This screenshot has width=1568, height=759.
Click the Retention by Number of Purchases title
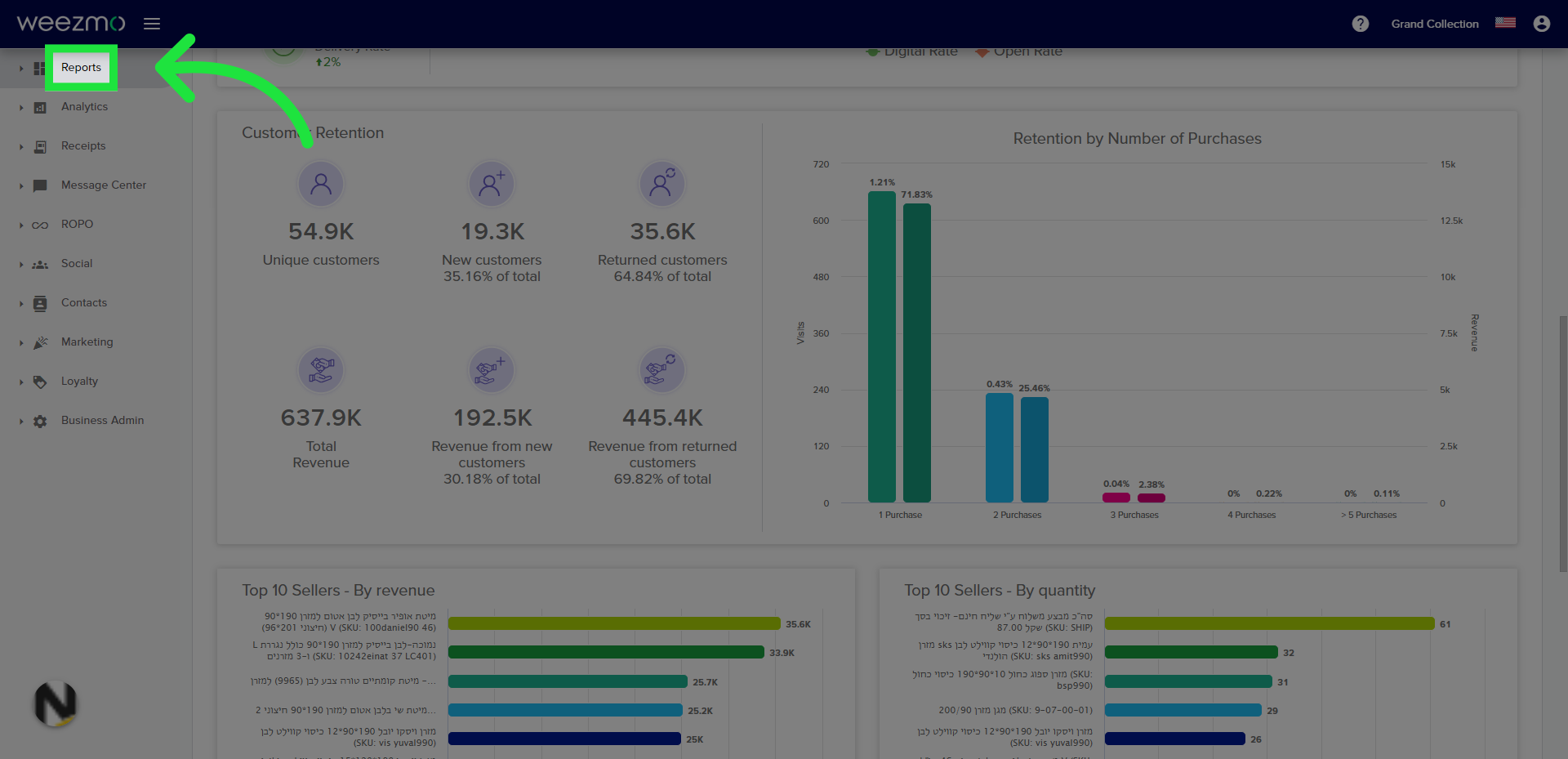point(1138,139)
